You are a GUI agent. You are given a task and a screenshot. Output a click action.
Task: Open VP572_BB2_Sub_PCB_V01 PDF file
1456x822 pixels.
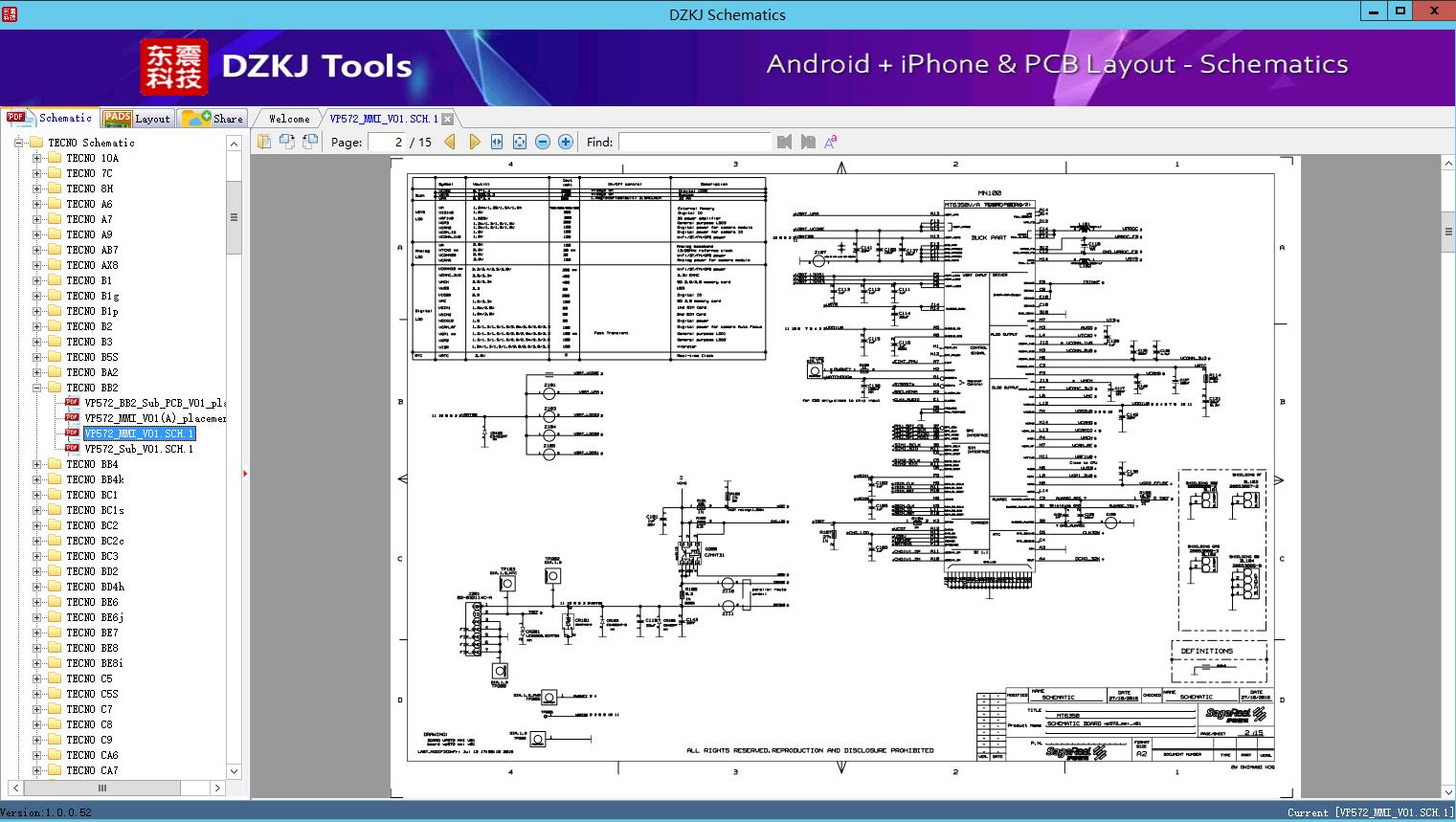click(155, 403)
